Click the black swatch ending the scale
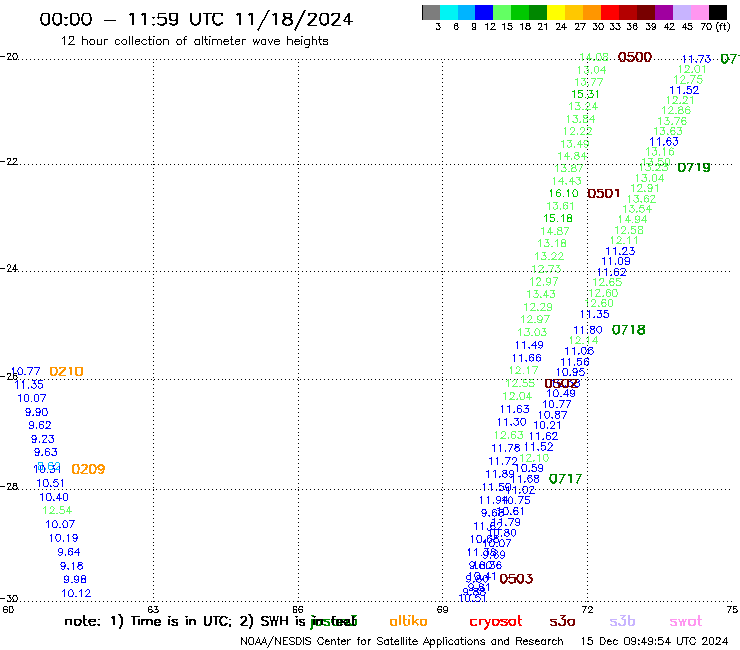740x650 pixels. [x=718, y=12]
